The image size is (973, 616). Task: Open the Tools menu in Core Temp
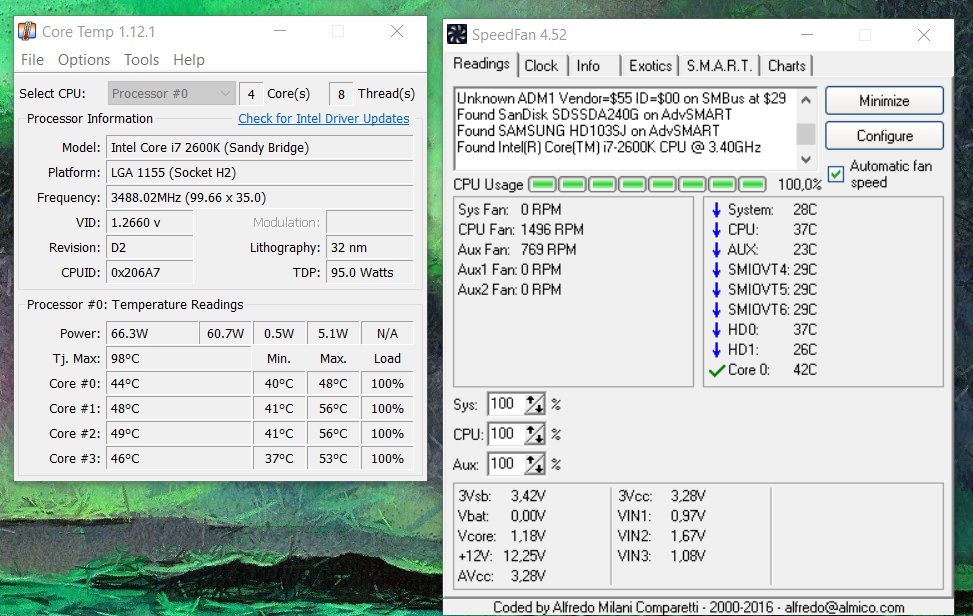[141, 60]
